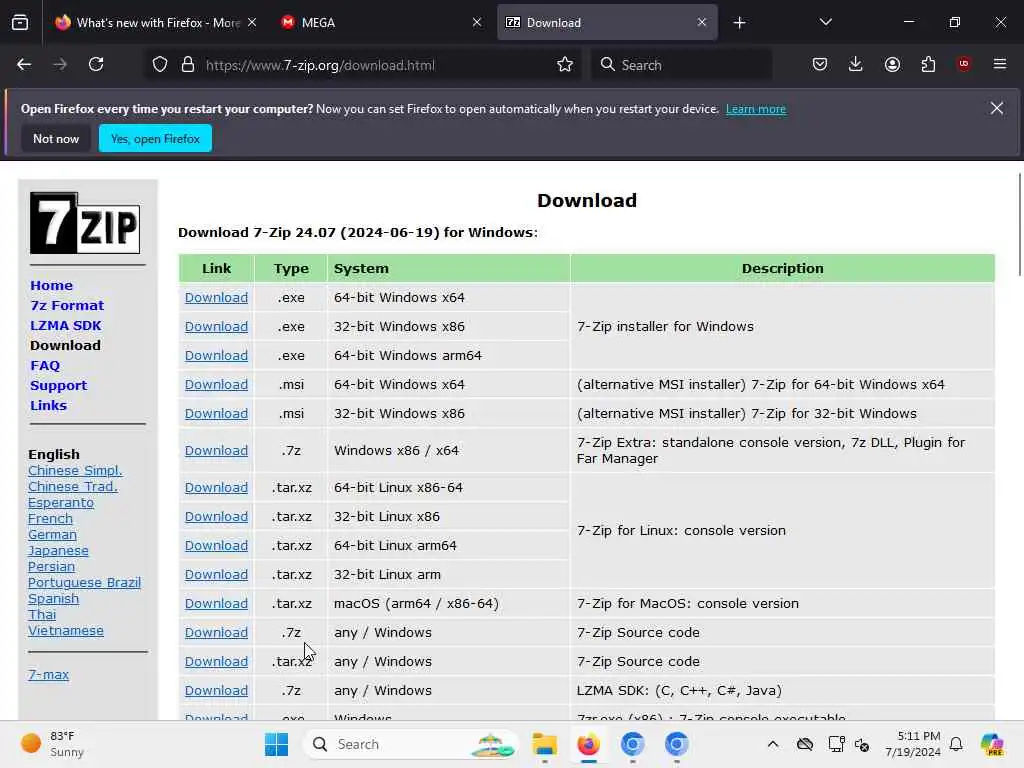The width and height of the screenshot is (1024, 768).
Task: Open the Learn more link
Action: pos(756,109)
